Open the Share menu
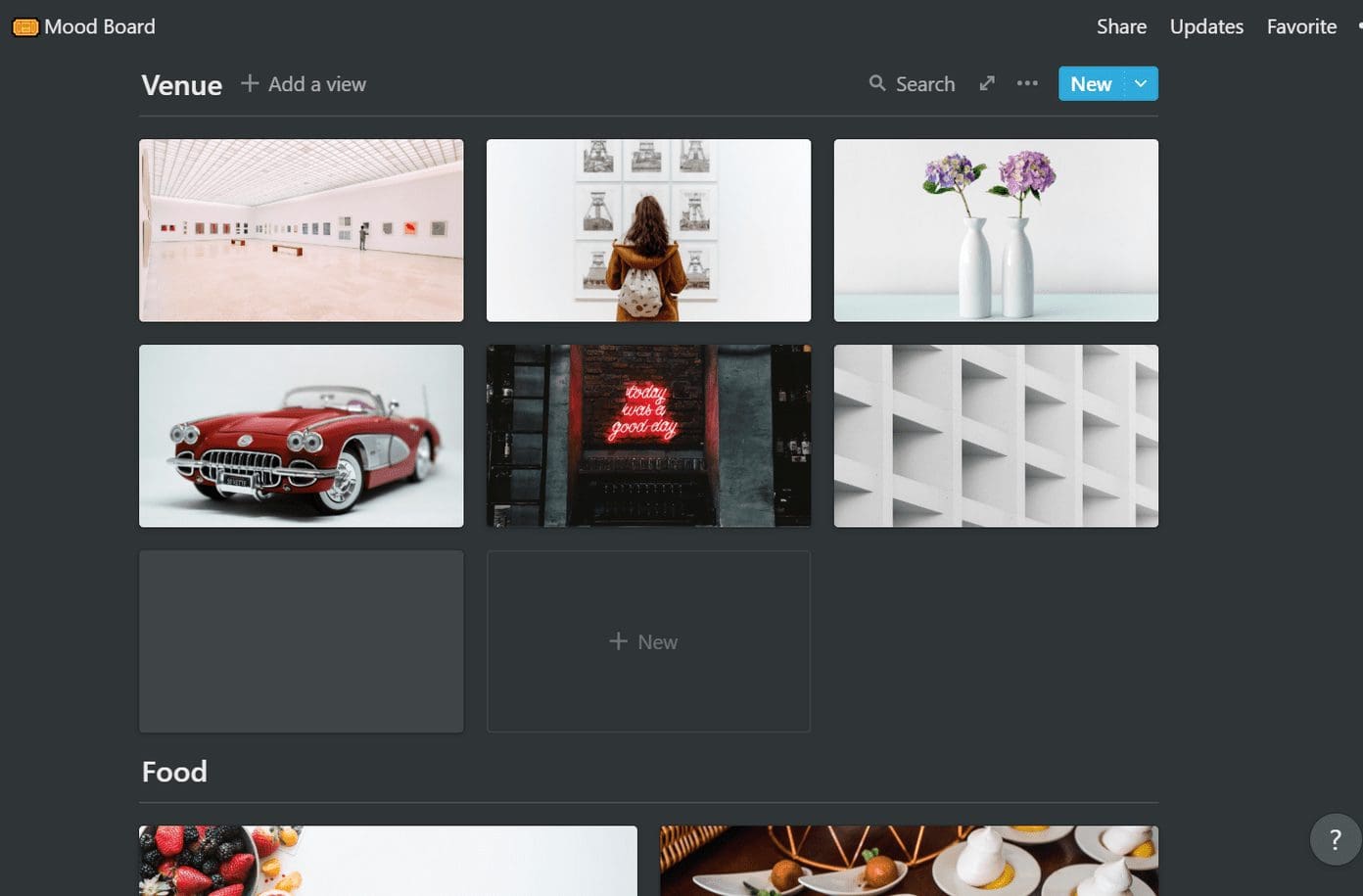Image resolution: width=1363 pixels, height=896 pixels. [1120, 26]
